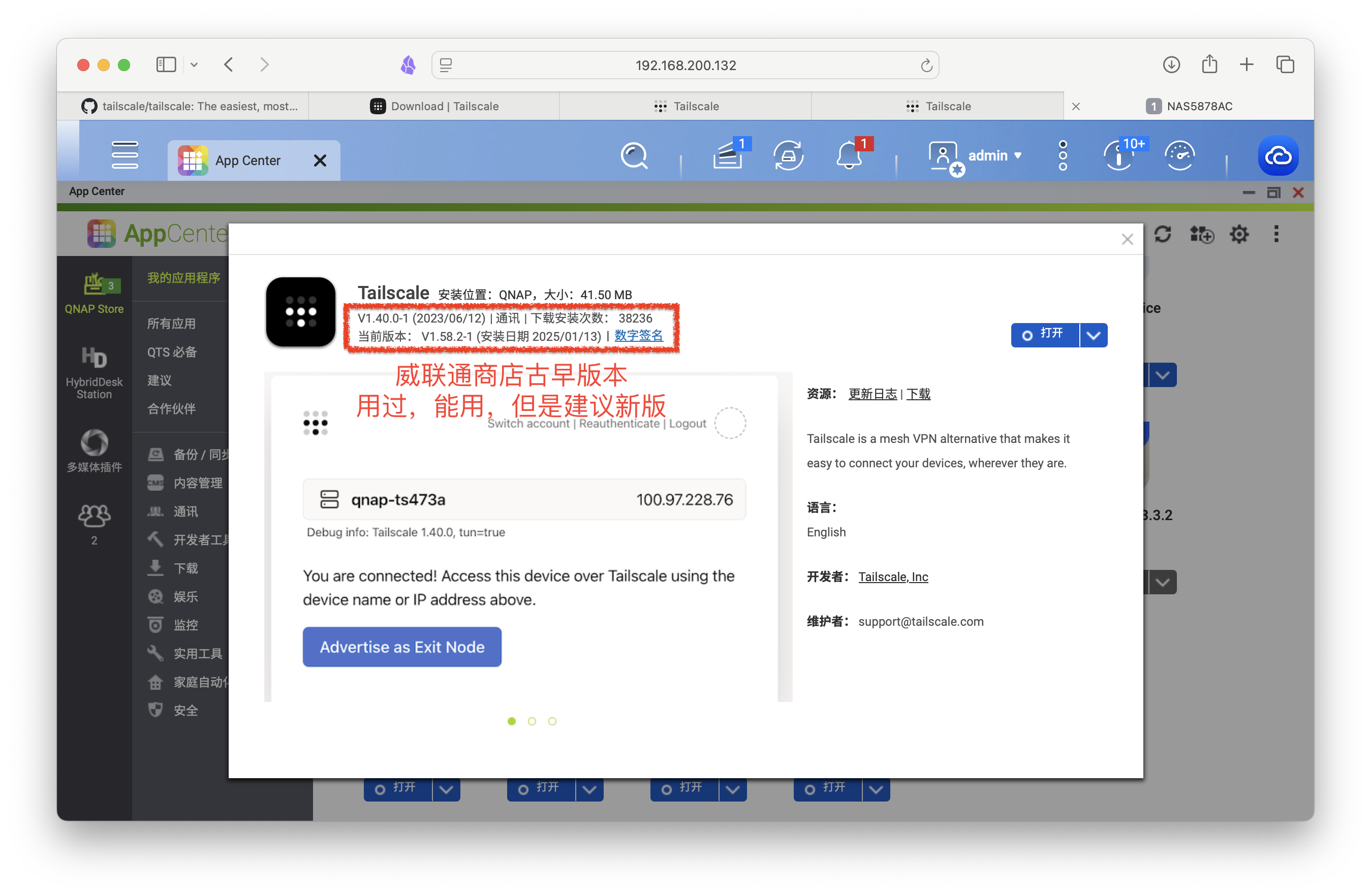Viewport: 1371px width, 896px height.
Task: Select 我的应用程序 heading
Action: point(183,278)
